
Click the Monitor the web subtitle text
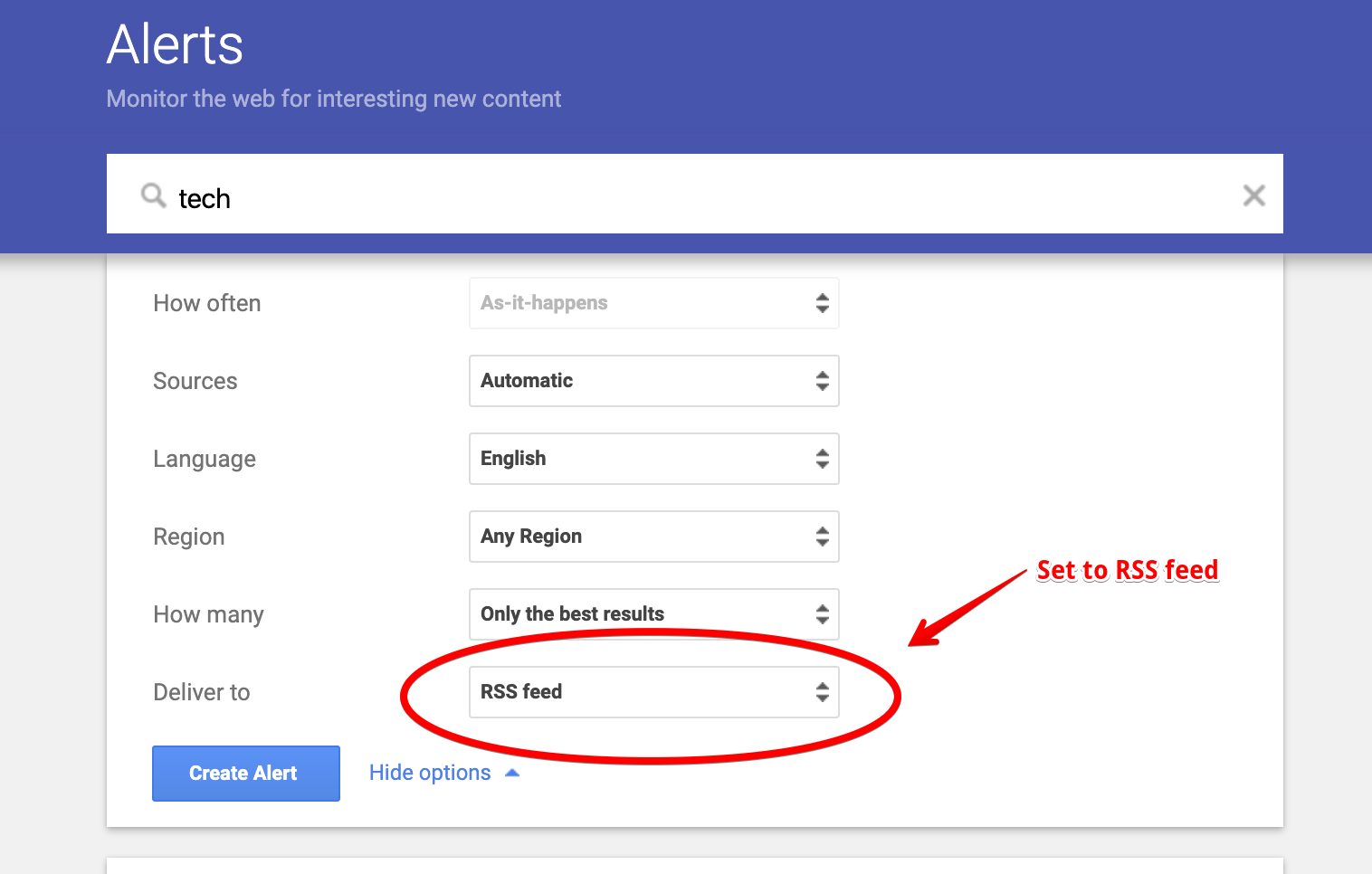334,99
